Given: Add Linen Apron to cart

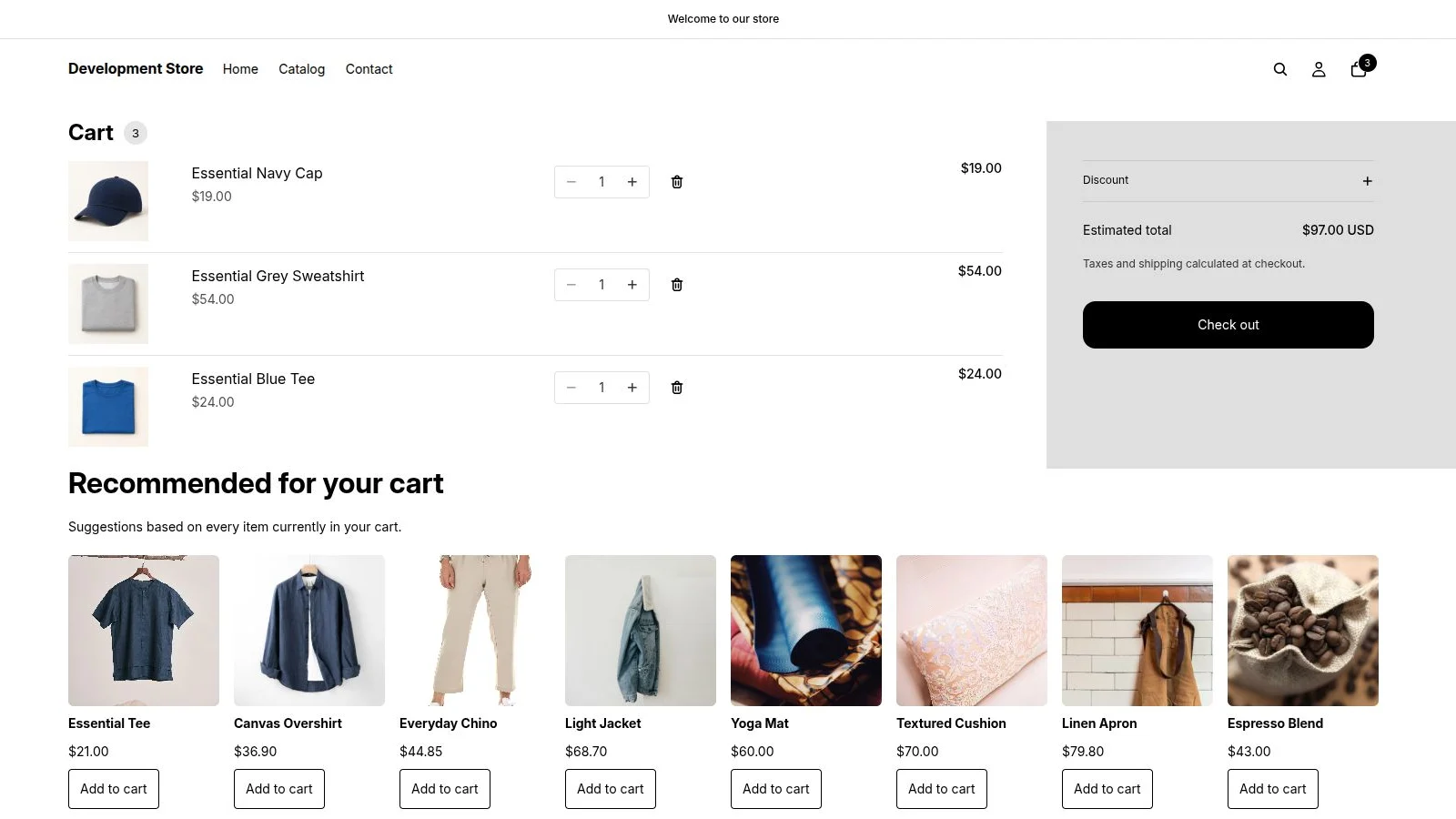Looking at the screenshot, I should 1107,789.
